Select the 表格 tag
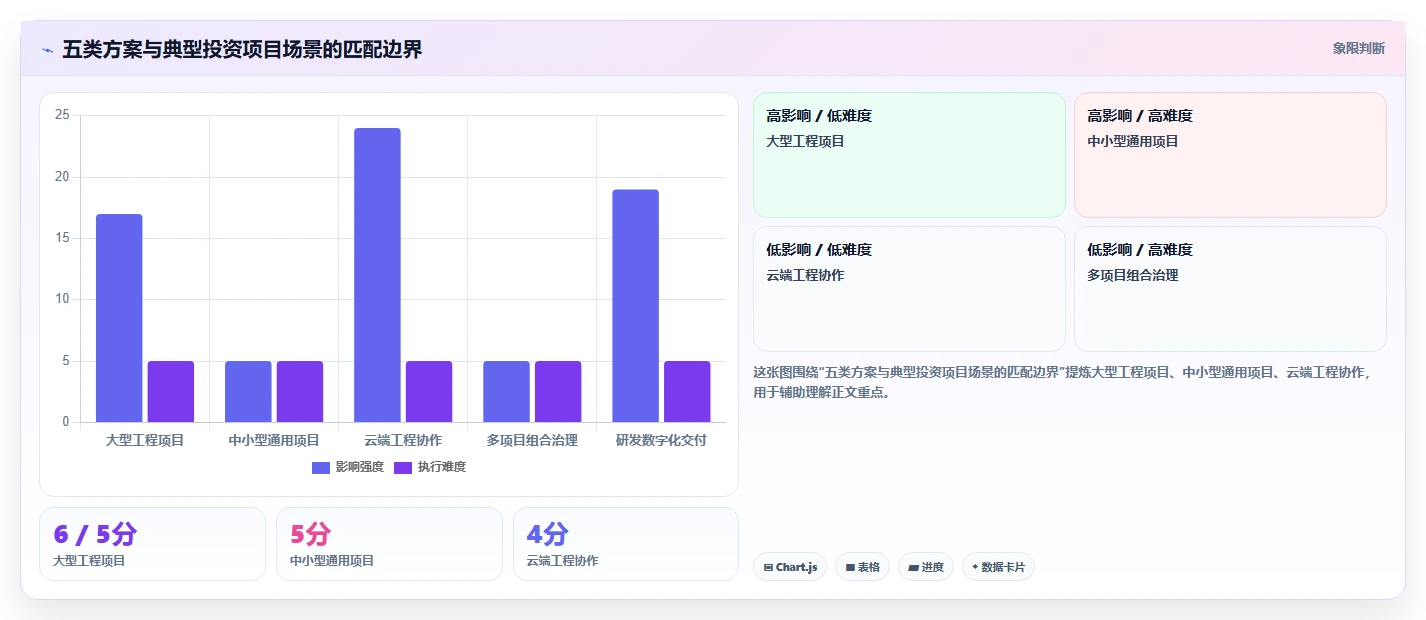The image size is (1426, 620). (862, 567)
